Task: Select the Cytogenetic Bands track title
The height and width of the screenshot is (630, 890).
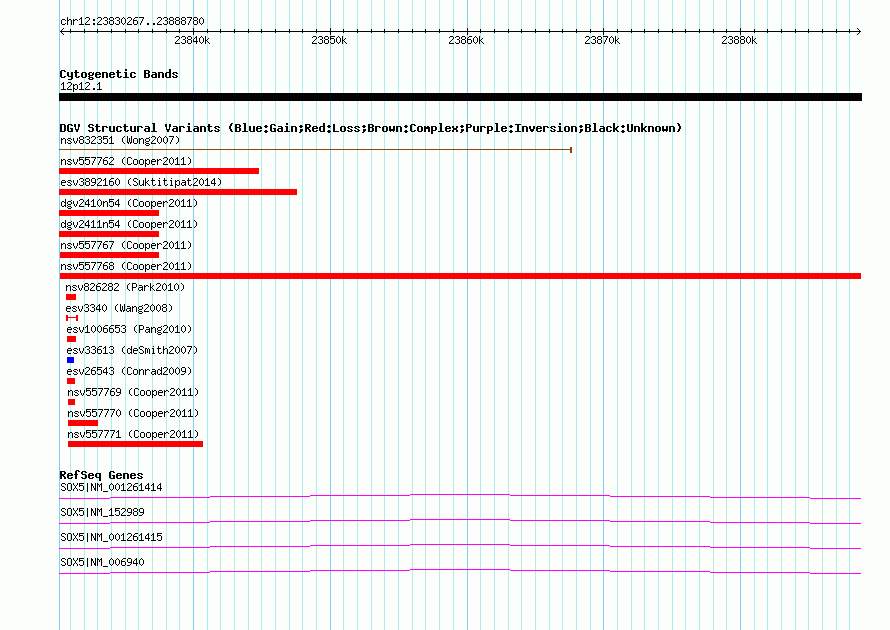Action: [119, 74]
